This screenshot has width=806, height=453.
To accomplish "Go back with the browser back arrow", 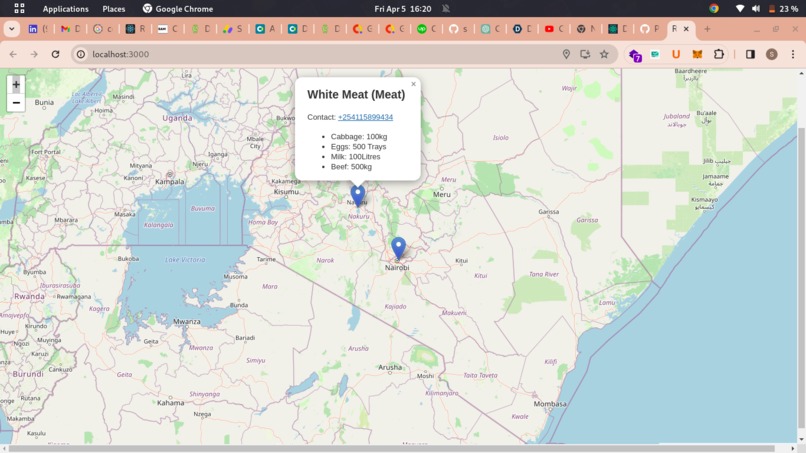I will point(13,54).
